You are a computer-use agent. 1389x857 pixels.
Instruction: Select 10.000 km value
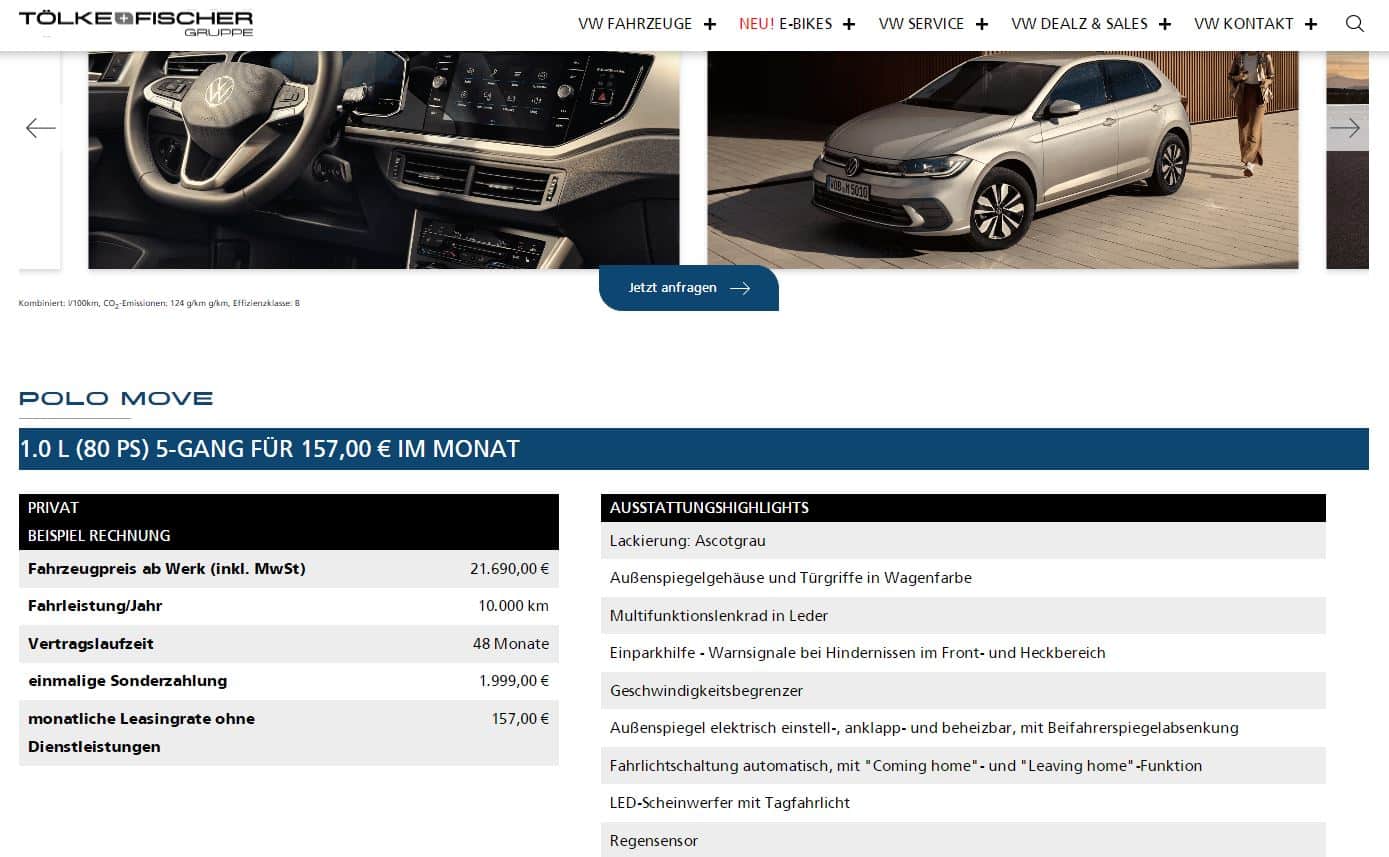point(514,606)
